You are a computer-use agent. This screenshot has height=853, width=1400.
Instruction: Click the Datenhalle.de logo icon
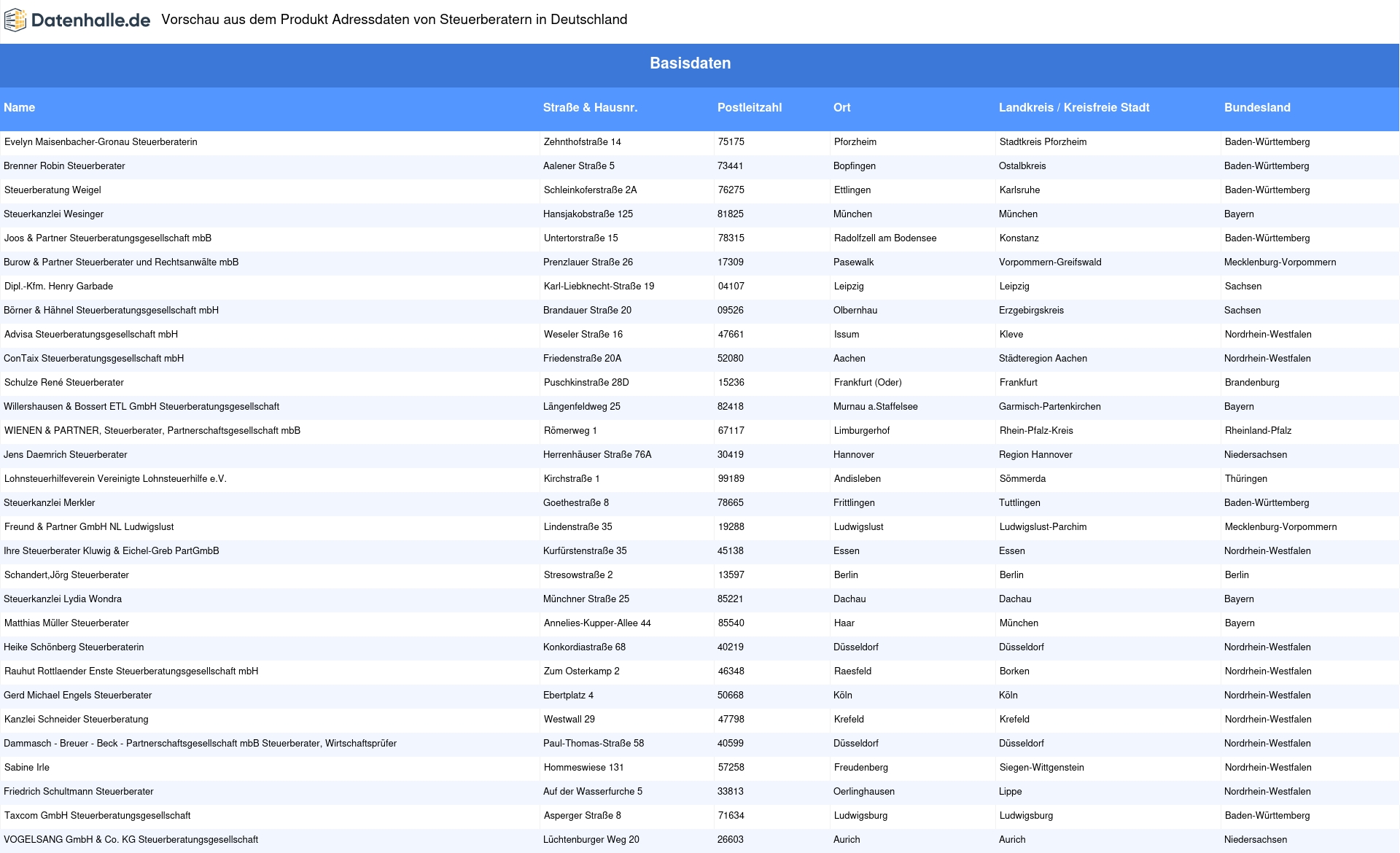pyautogui.click(x=15, y=20)
